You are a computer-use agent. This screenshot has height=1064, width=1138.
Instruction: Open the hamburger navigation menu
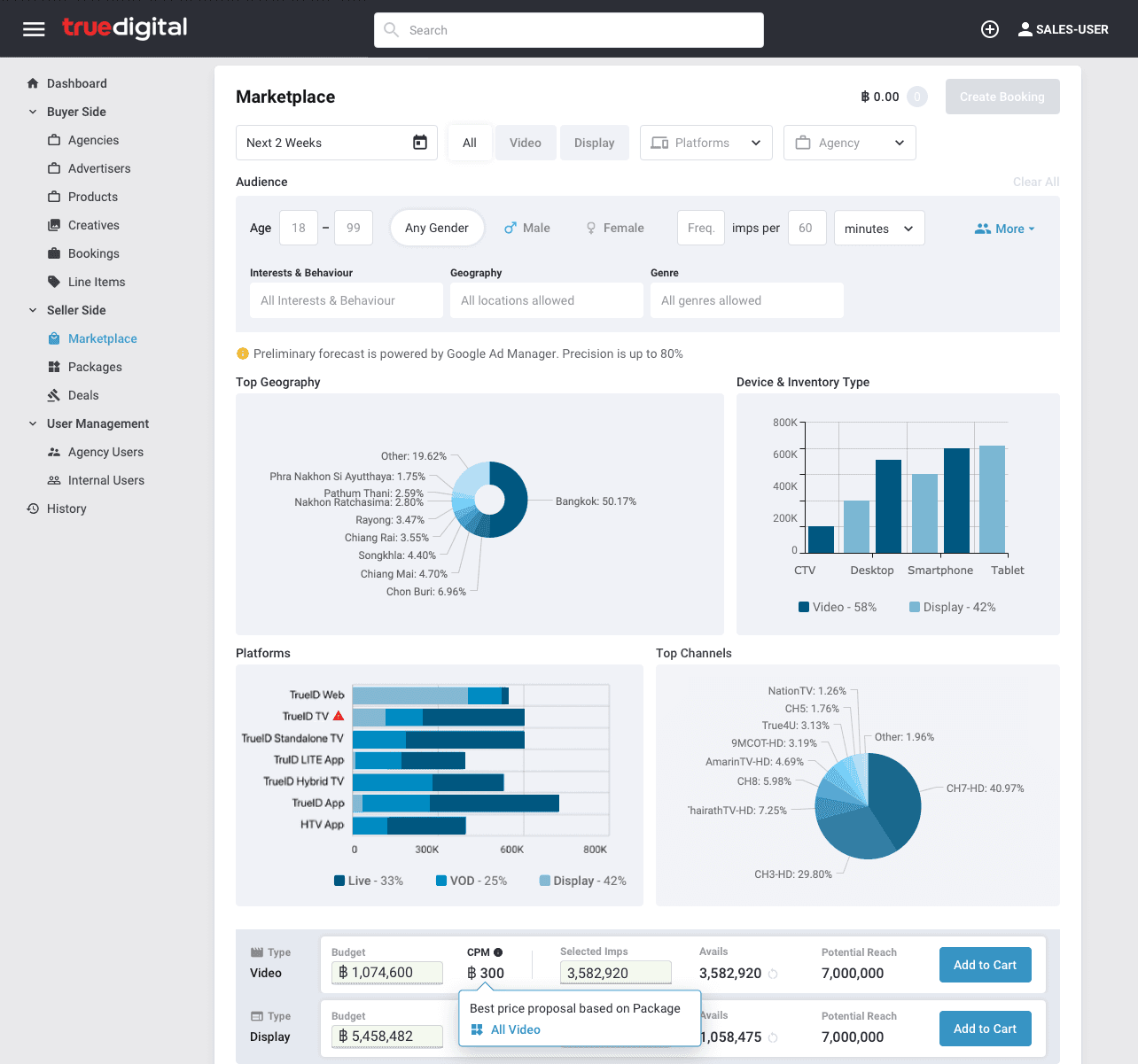(x=34, y=29)
